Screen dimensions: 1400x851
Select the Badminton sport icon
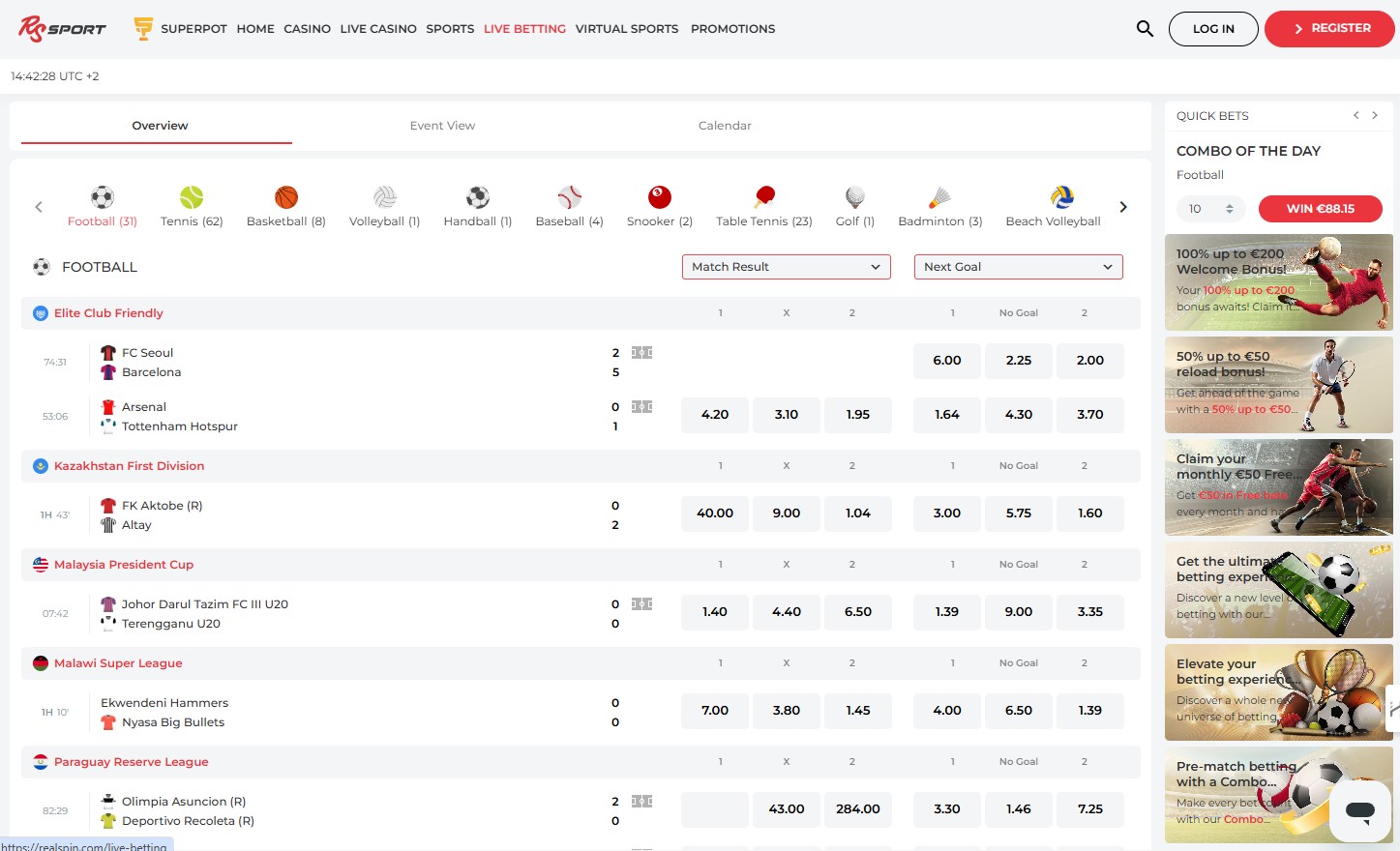coord(940,197)
